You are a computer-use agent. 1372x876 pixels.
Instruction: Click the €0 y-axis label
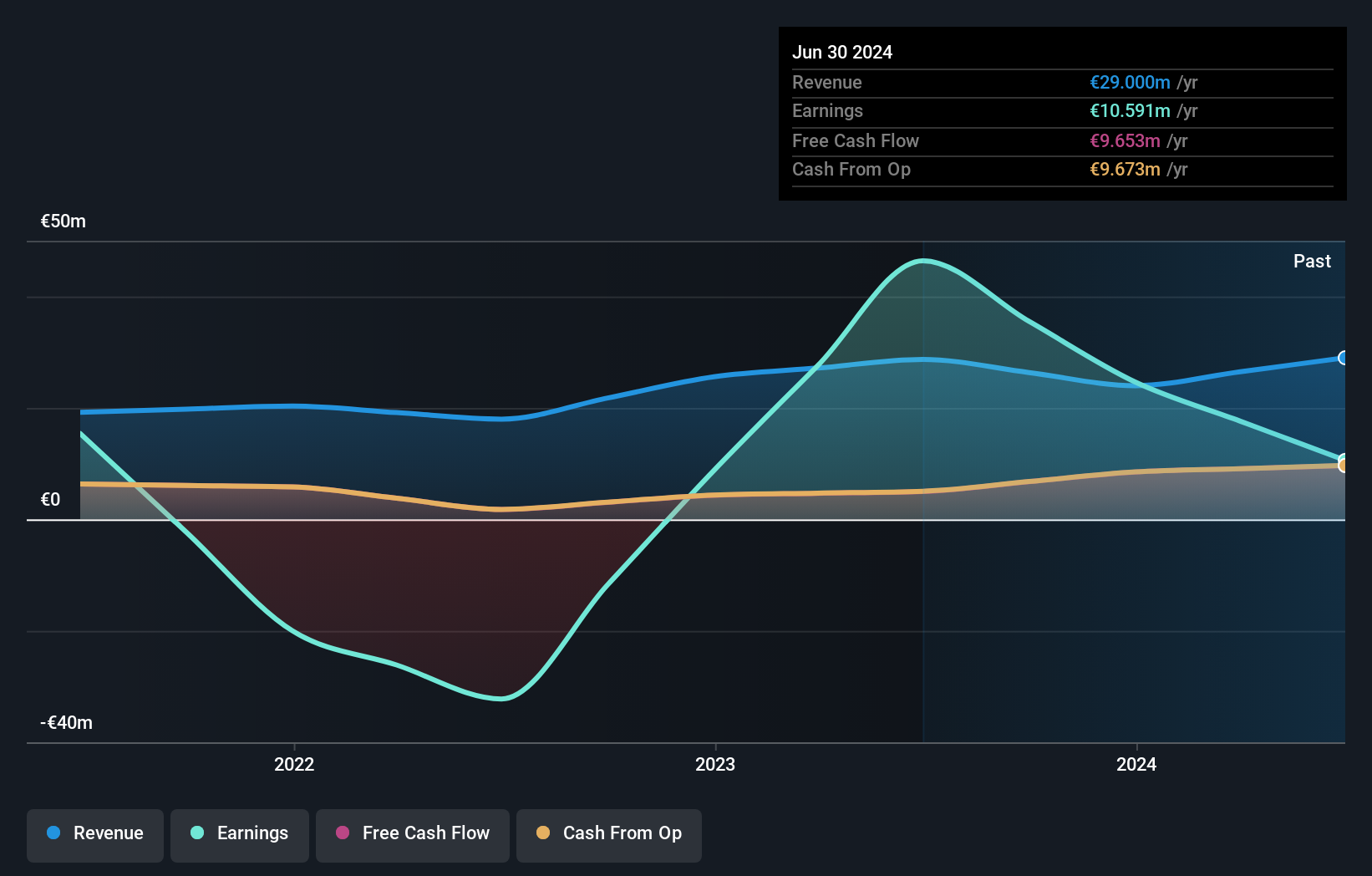[51, 500]
